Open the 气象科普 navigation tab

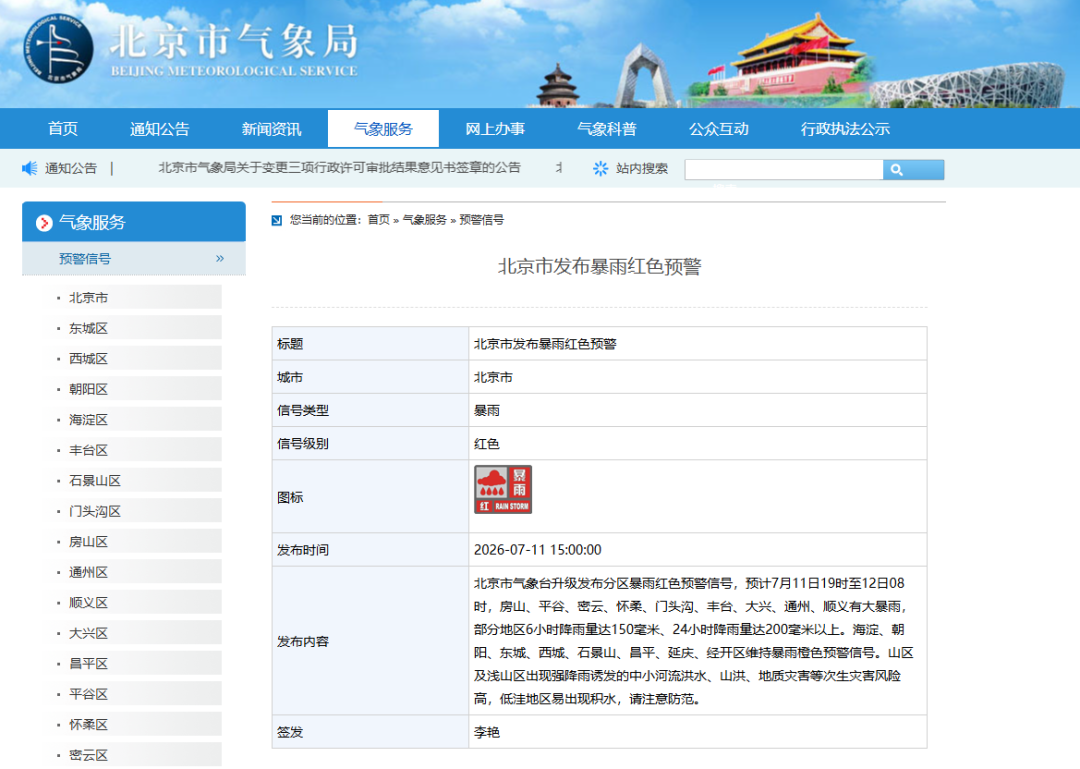click(607, 129)
